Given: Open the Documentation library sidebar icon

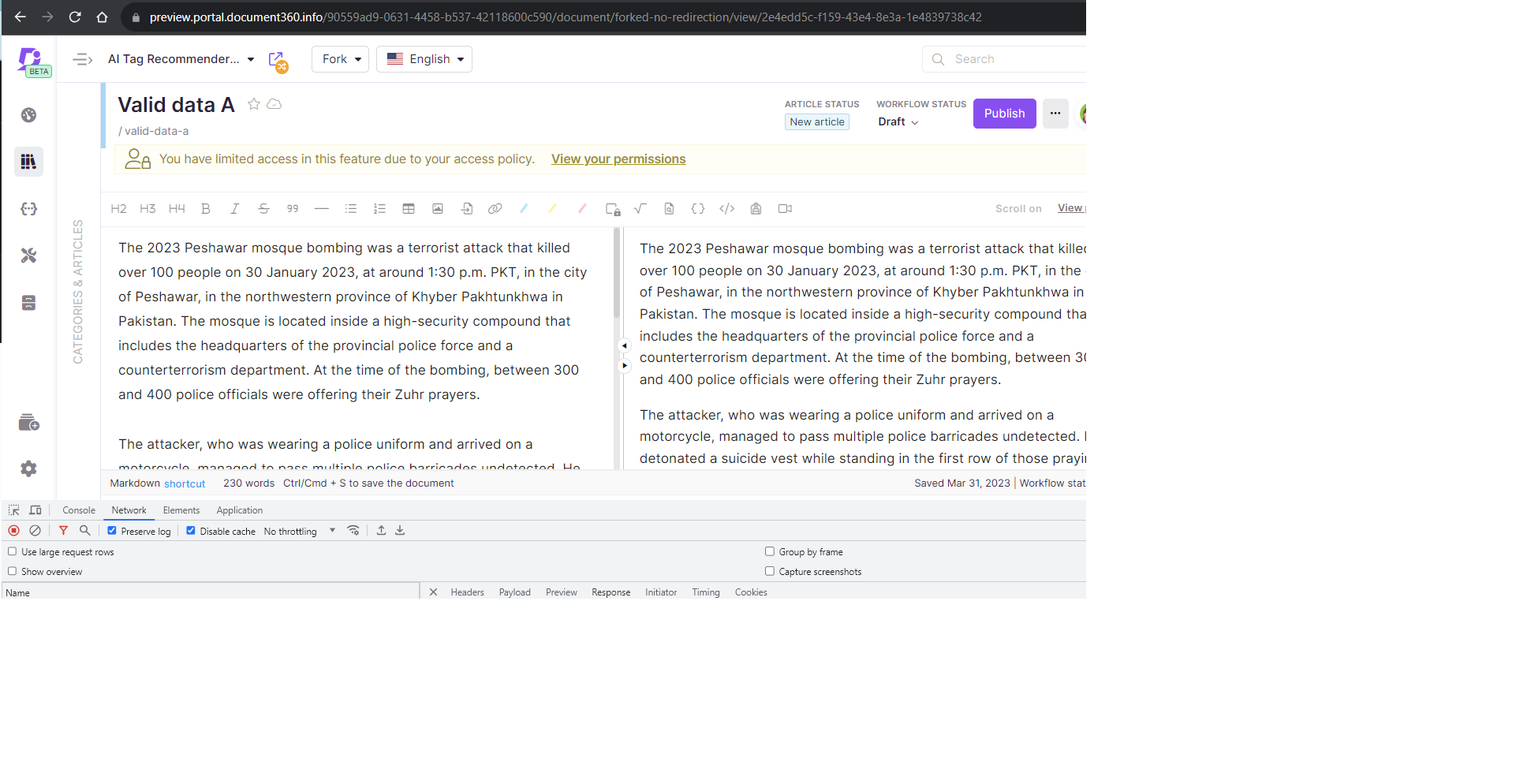Looking at the screenshot, I should point(29,162).
